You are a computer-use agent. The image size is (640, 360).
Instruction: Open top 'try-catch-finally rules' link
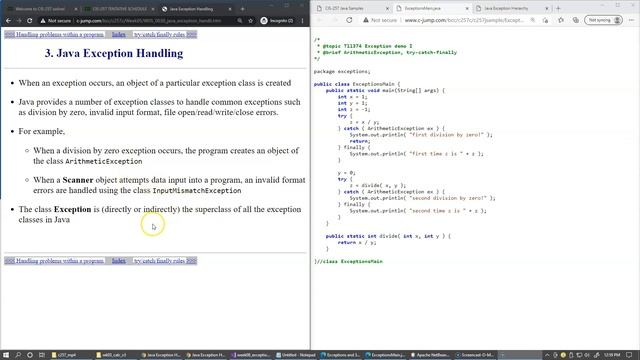click(x=160, y=35)
